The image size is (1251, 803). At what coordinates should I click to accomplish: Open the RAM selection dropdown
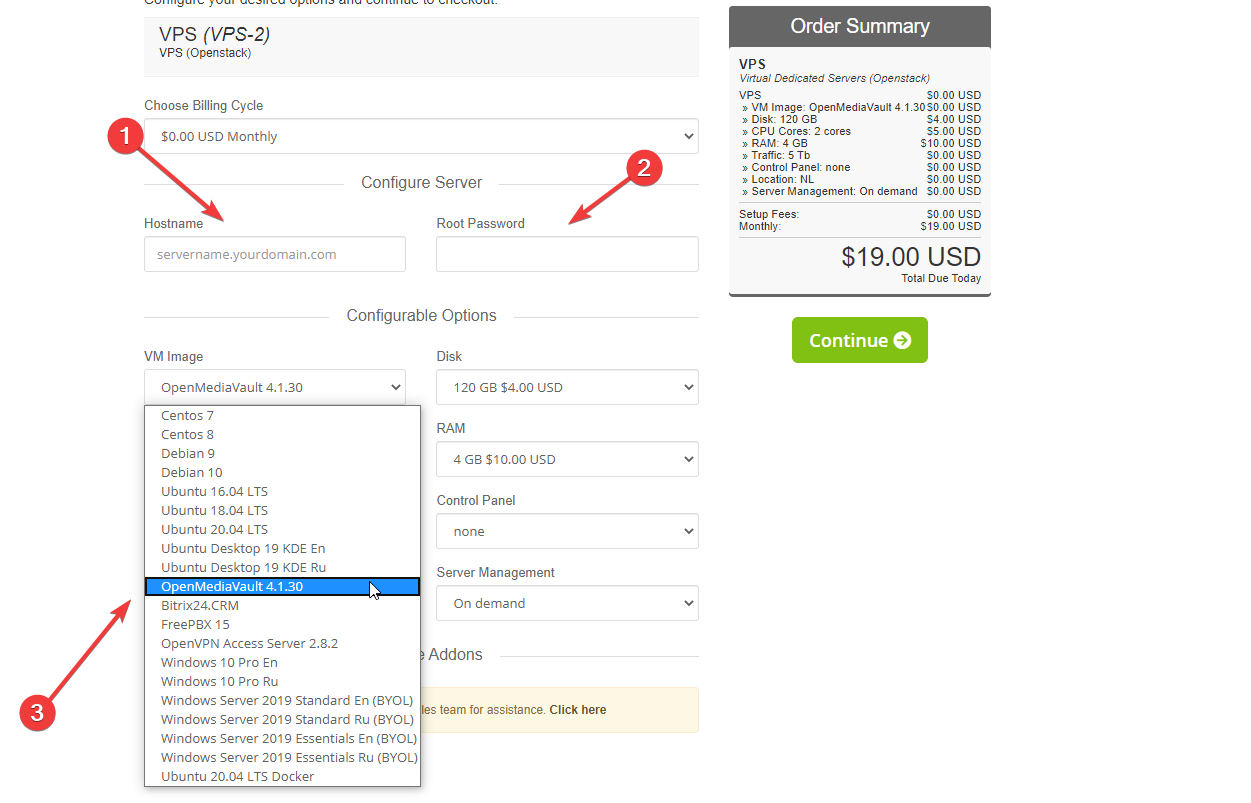click(x=567, y=460)
